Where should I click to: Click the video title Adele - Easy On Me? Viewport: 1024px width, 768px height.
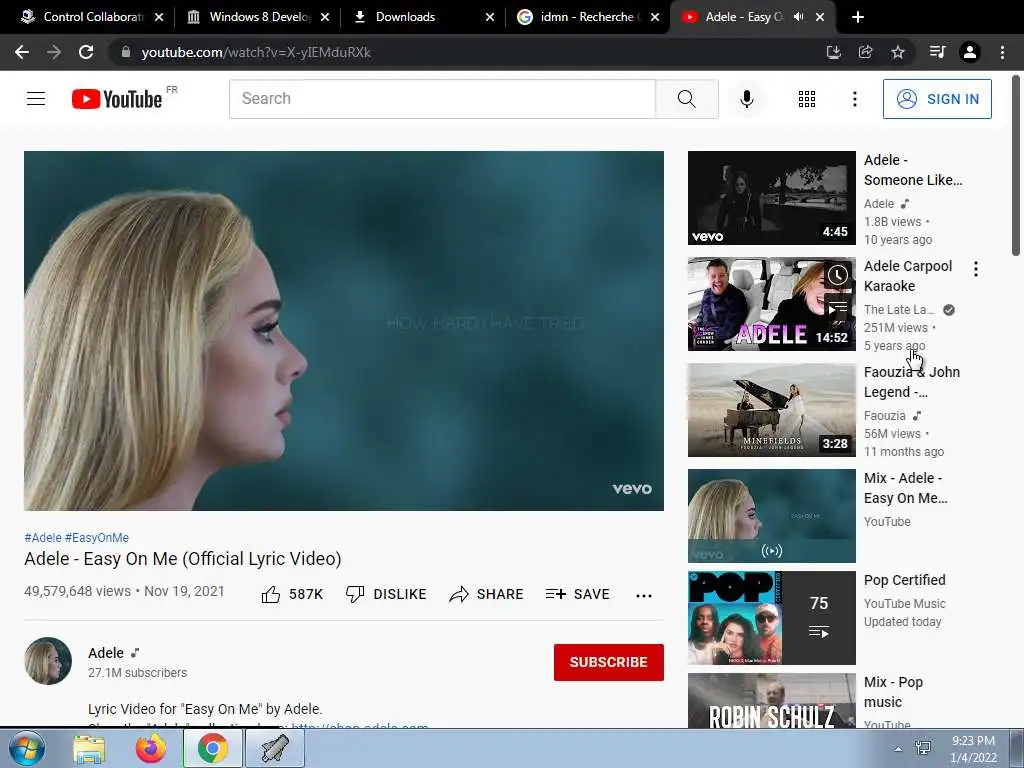[x=183, y=559]
